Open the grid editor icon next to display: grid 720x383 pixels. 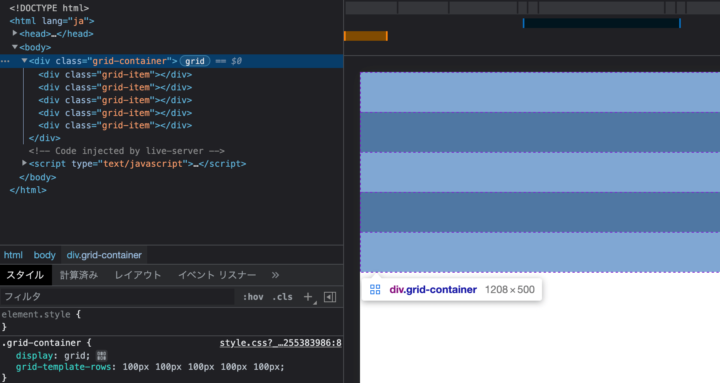pyautogui.click(x=101, y=355)
